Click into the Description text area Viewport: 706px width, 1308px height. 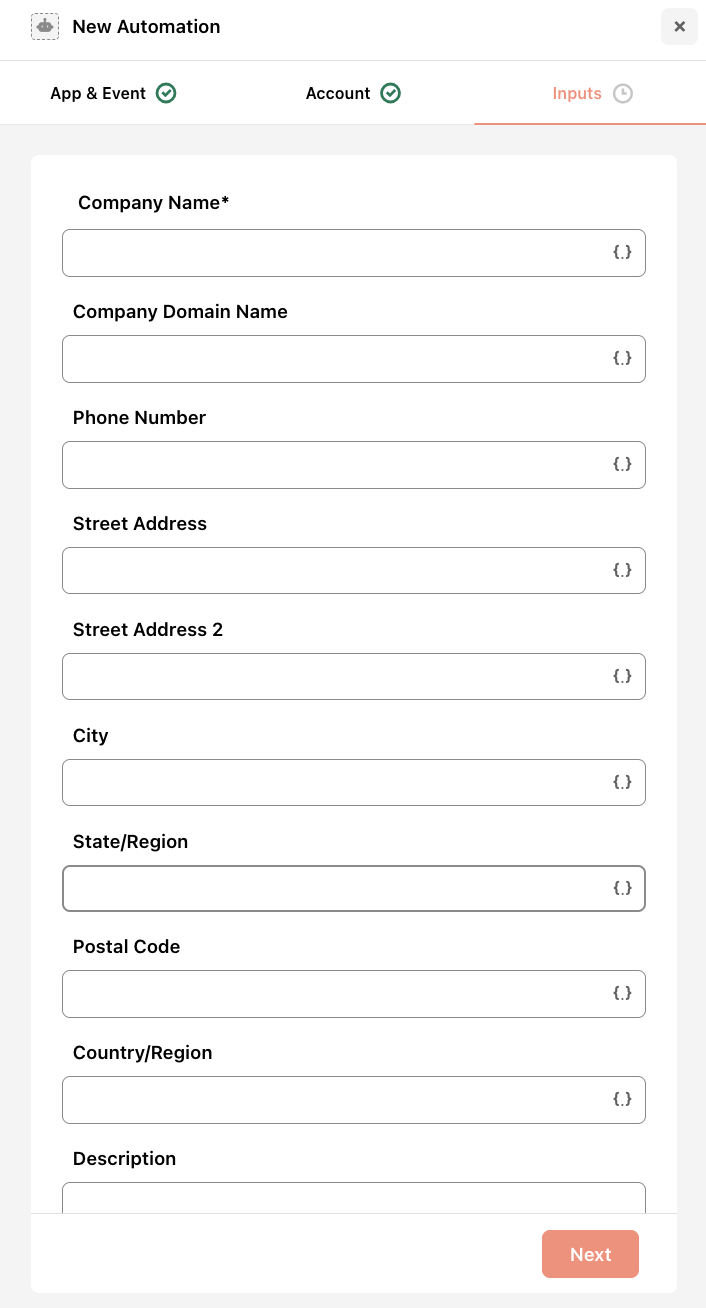tap(354, 1198)
